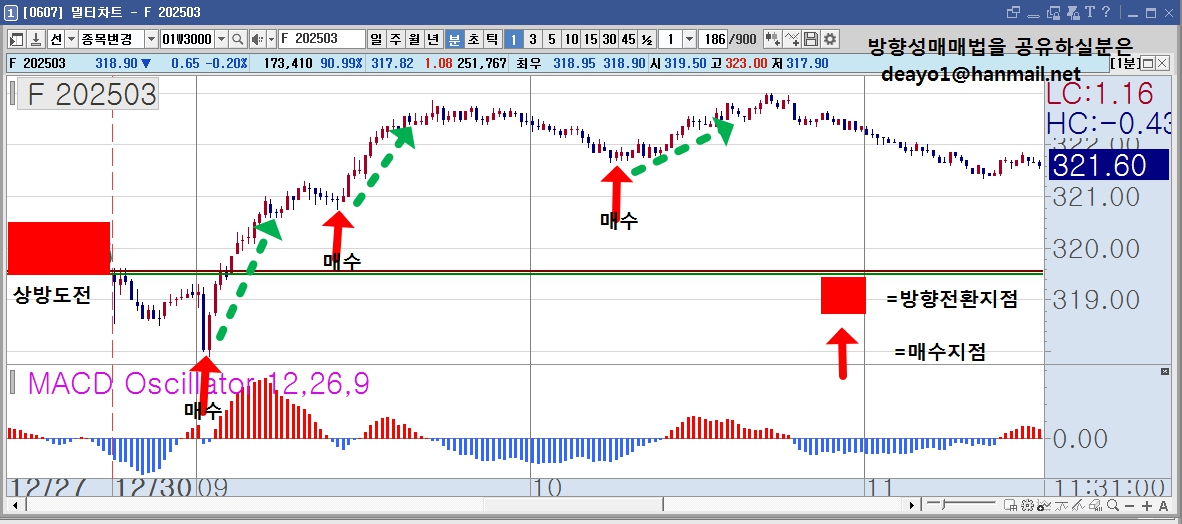Click the eraser icon in bottom bar
This screenshot has height=524, width=1182.
pos(1095,505)
